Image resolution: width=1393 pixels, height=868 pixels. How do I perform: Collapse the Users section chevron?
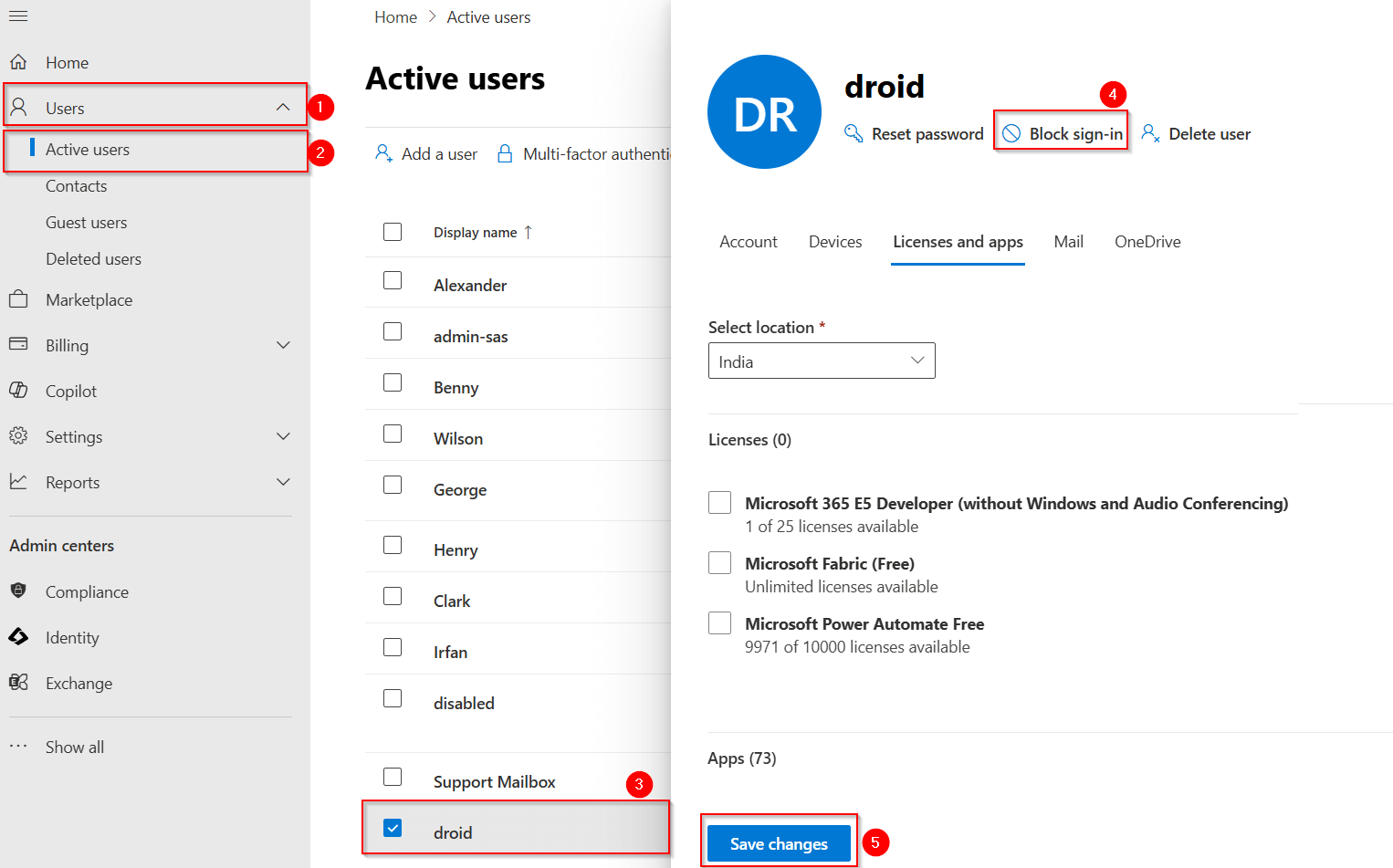point(283,108)
